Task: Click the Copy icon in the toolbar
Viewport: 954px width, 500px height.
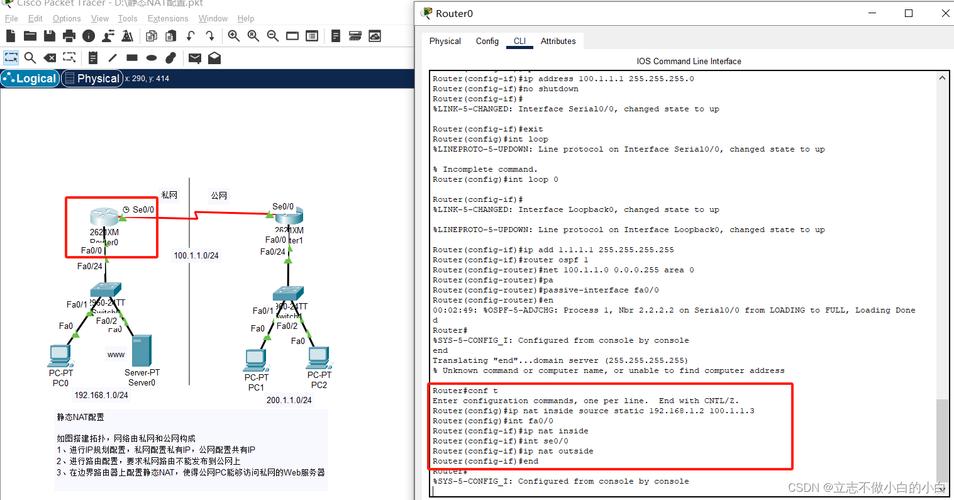Action: point(151,36)
